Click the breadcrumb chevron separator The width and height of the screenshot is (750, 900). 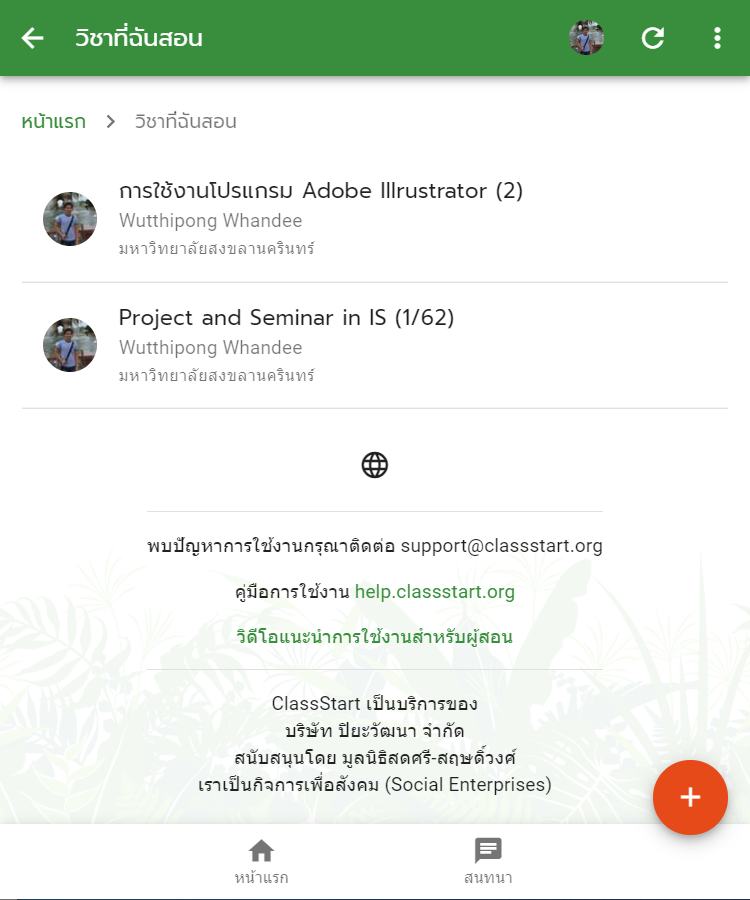pyautogui.click(x=111, y=122)
